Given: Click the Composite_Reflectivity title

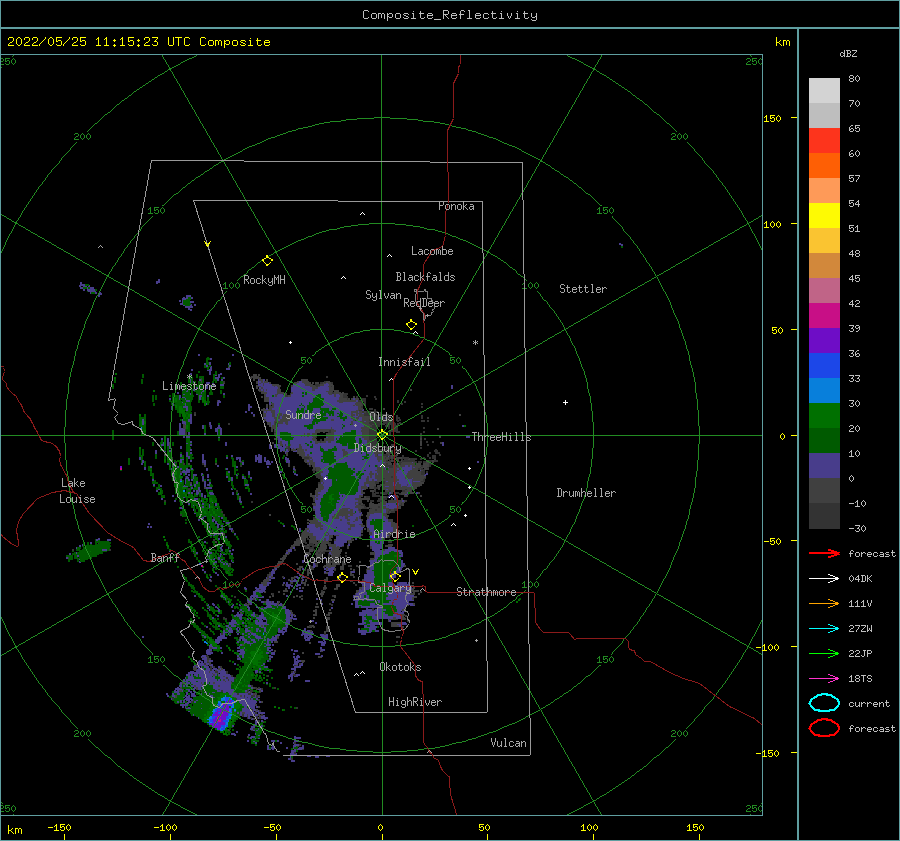Looking at the screenshot, I should tap(450, 15).
